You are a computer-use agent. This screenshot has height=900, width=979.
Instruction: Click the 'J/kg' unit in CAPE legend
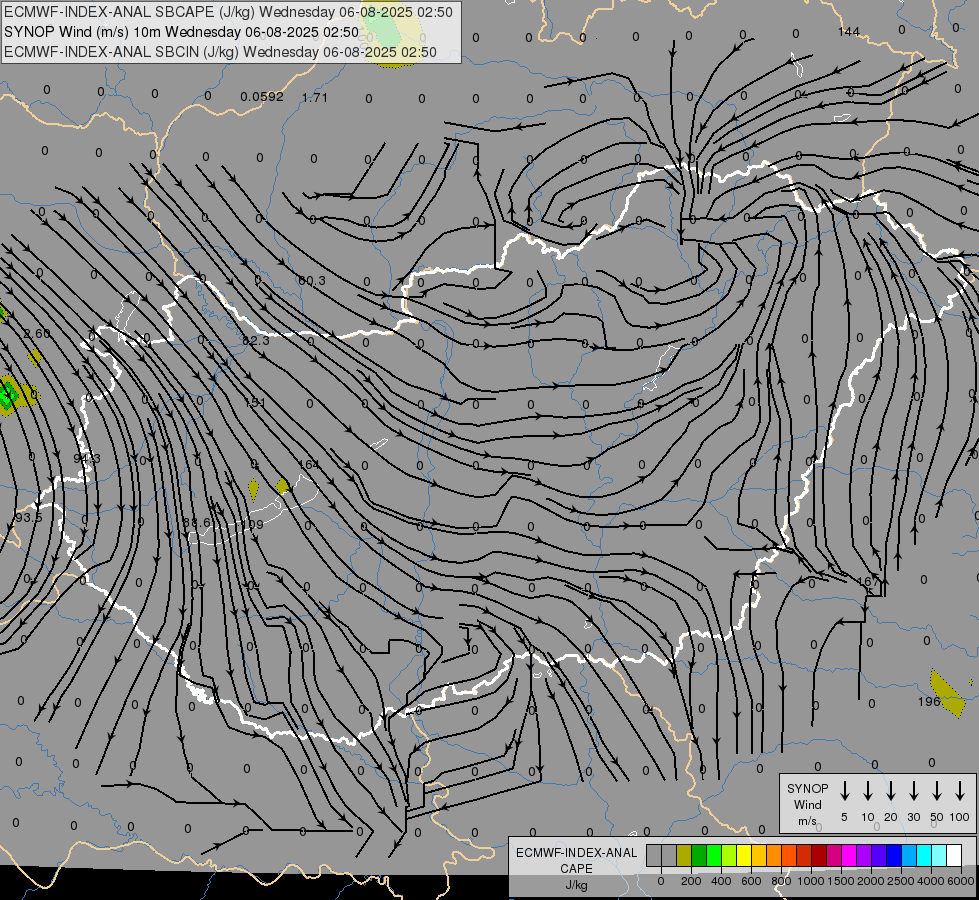(x=576, y=885)
